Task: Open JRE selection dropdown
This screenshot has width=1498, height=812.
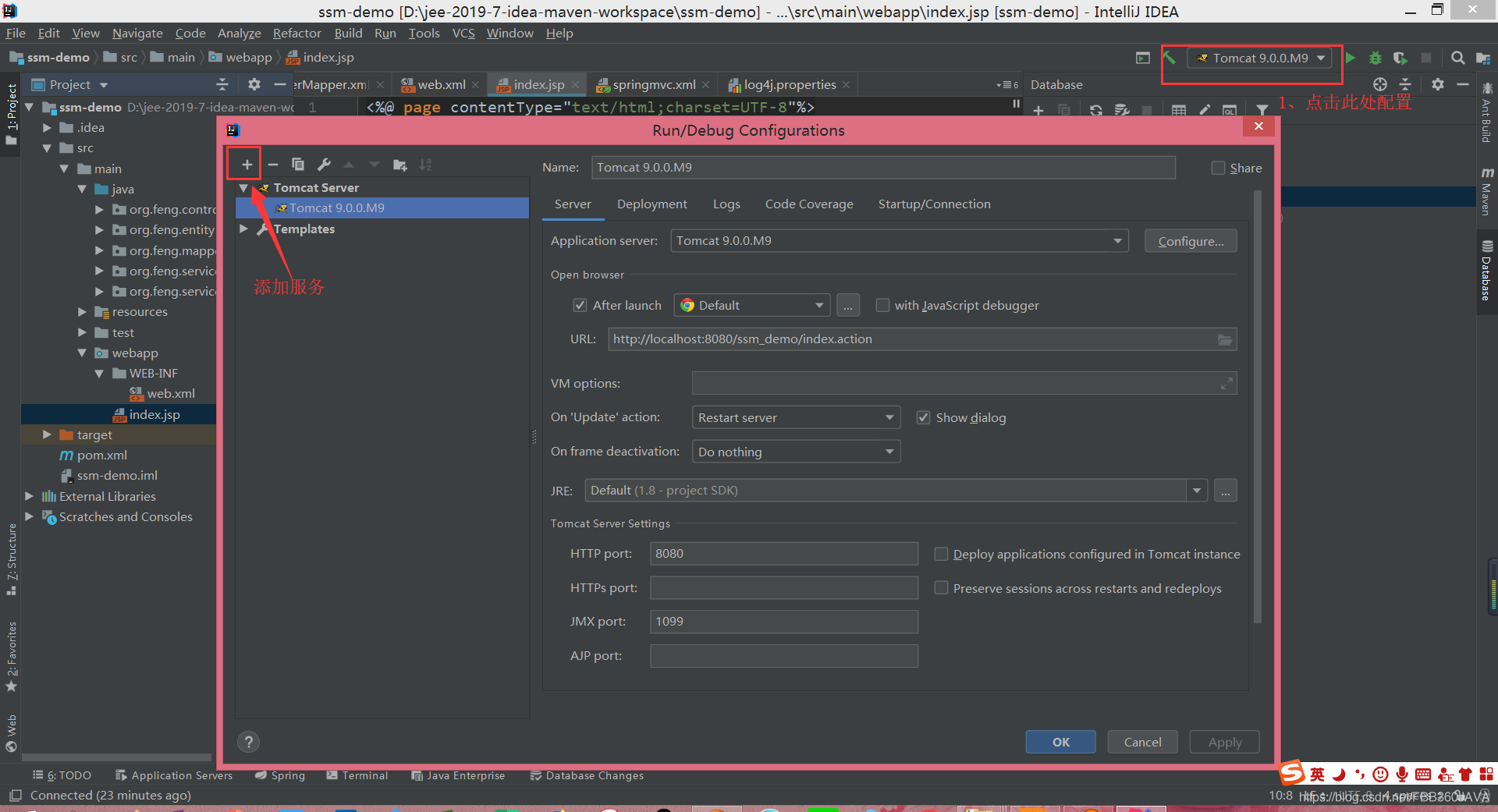Action: click(x=1196, y=491)
